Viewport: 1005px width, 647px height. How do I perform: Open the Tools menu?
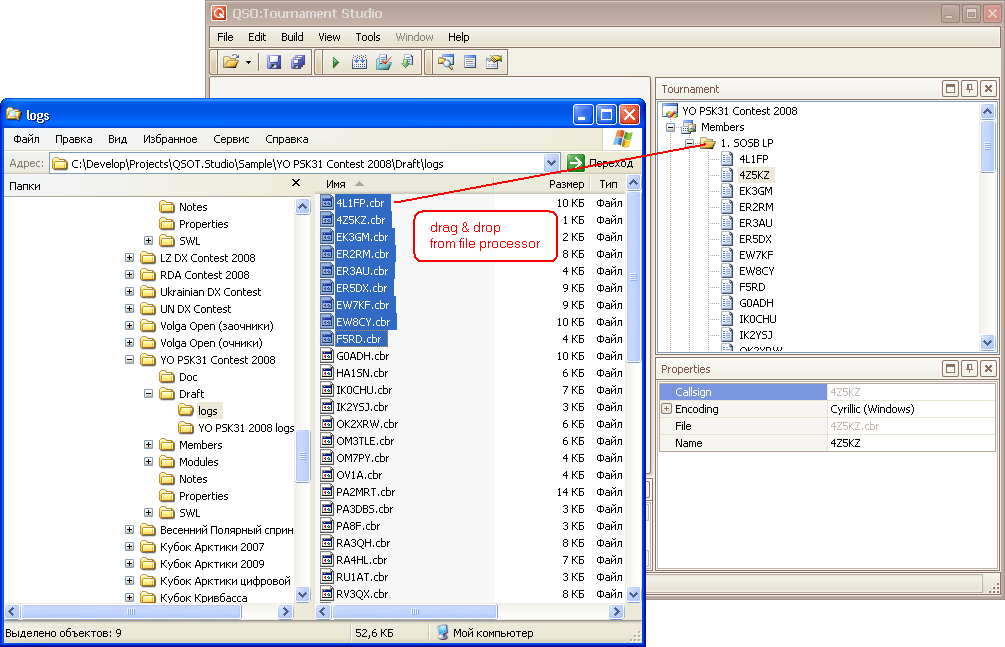(368, 37)
